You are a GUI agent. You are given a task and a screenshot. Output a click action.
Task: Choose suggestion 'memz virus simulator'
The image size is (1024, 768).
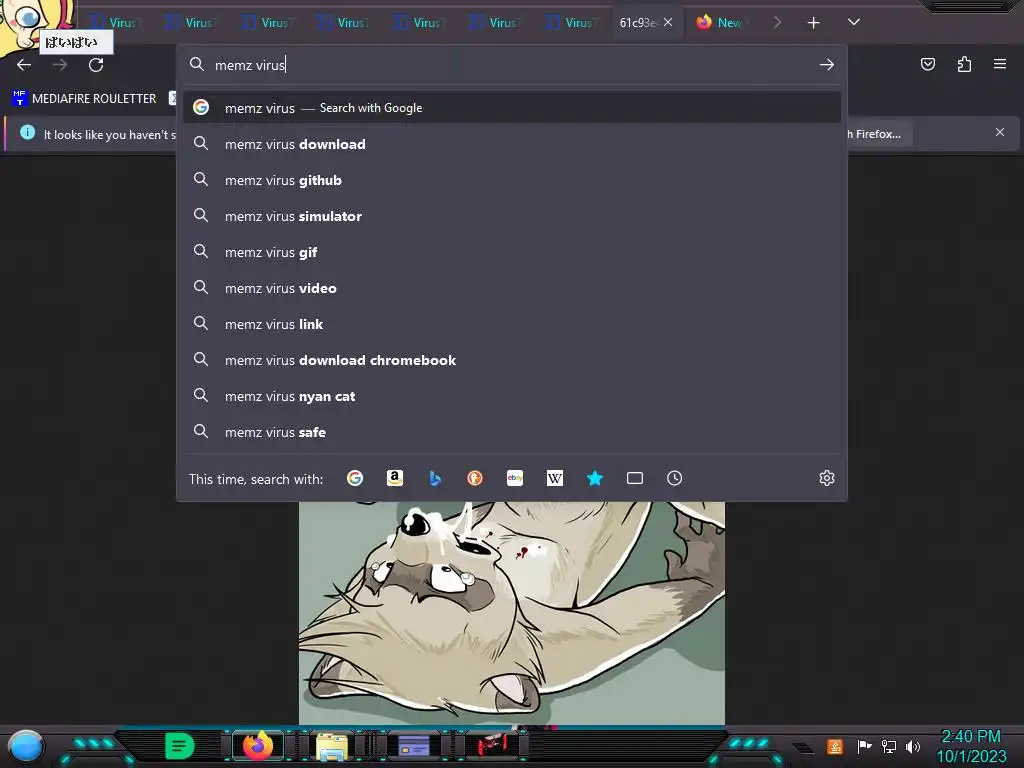pos(512,216)
